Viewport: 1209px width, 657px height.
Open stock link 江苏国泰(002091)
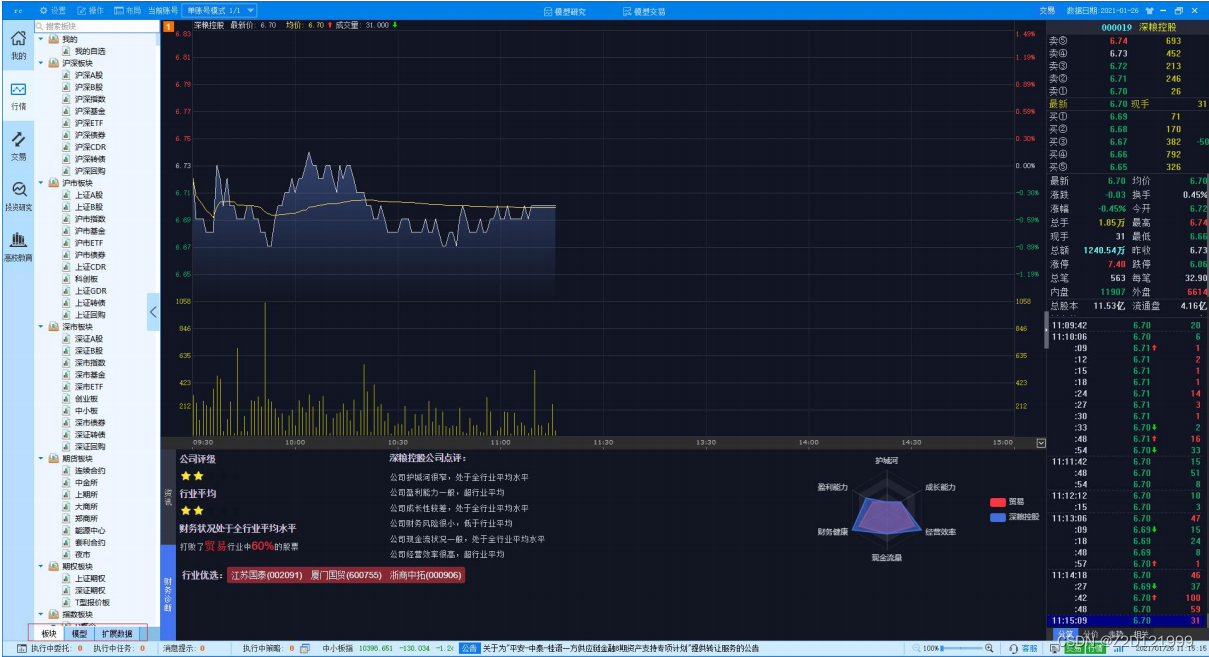[265, 575]
